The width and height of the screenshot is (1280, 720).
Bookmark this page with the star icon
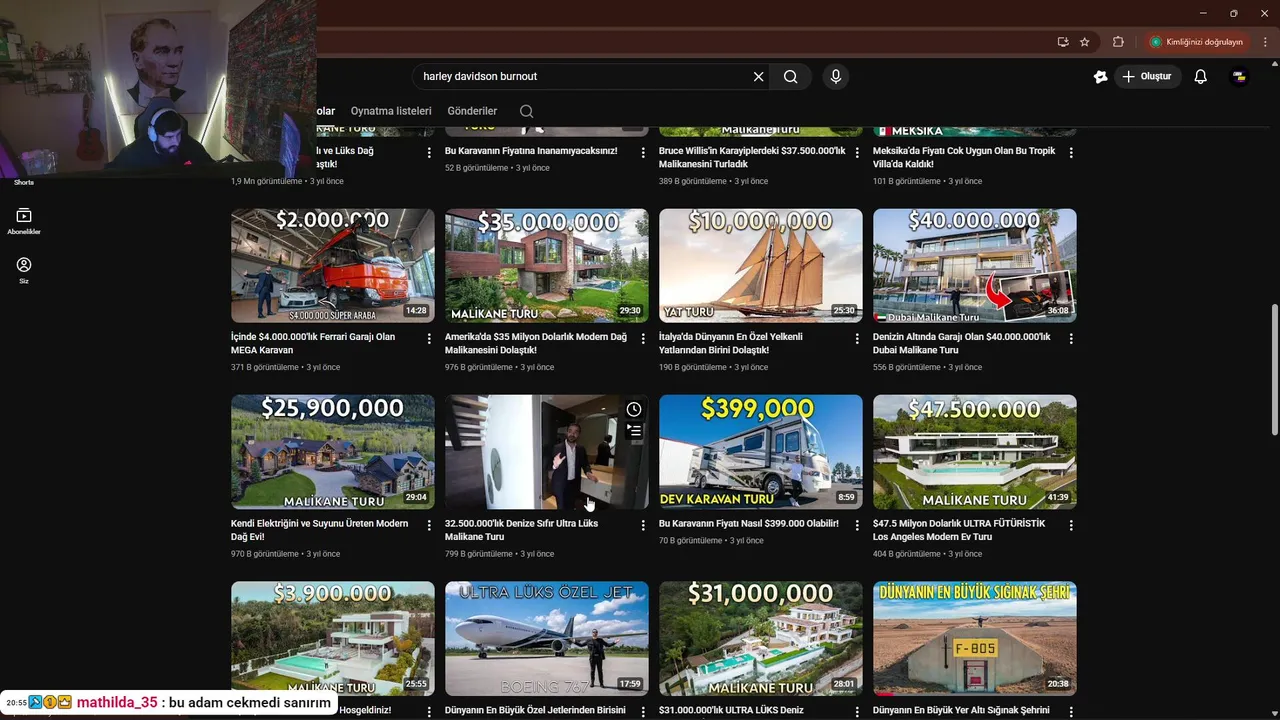point(1085,42)
